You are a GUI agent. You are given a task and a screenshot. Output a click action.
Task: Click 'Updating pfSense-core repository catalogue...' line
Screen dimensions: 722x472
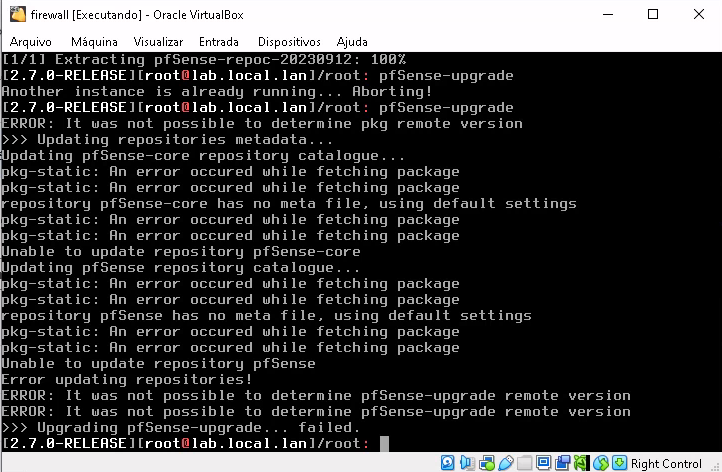(203, 155)
